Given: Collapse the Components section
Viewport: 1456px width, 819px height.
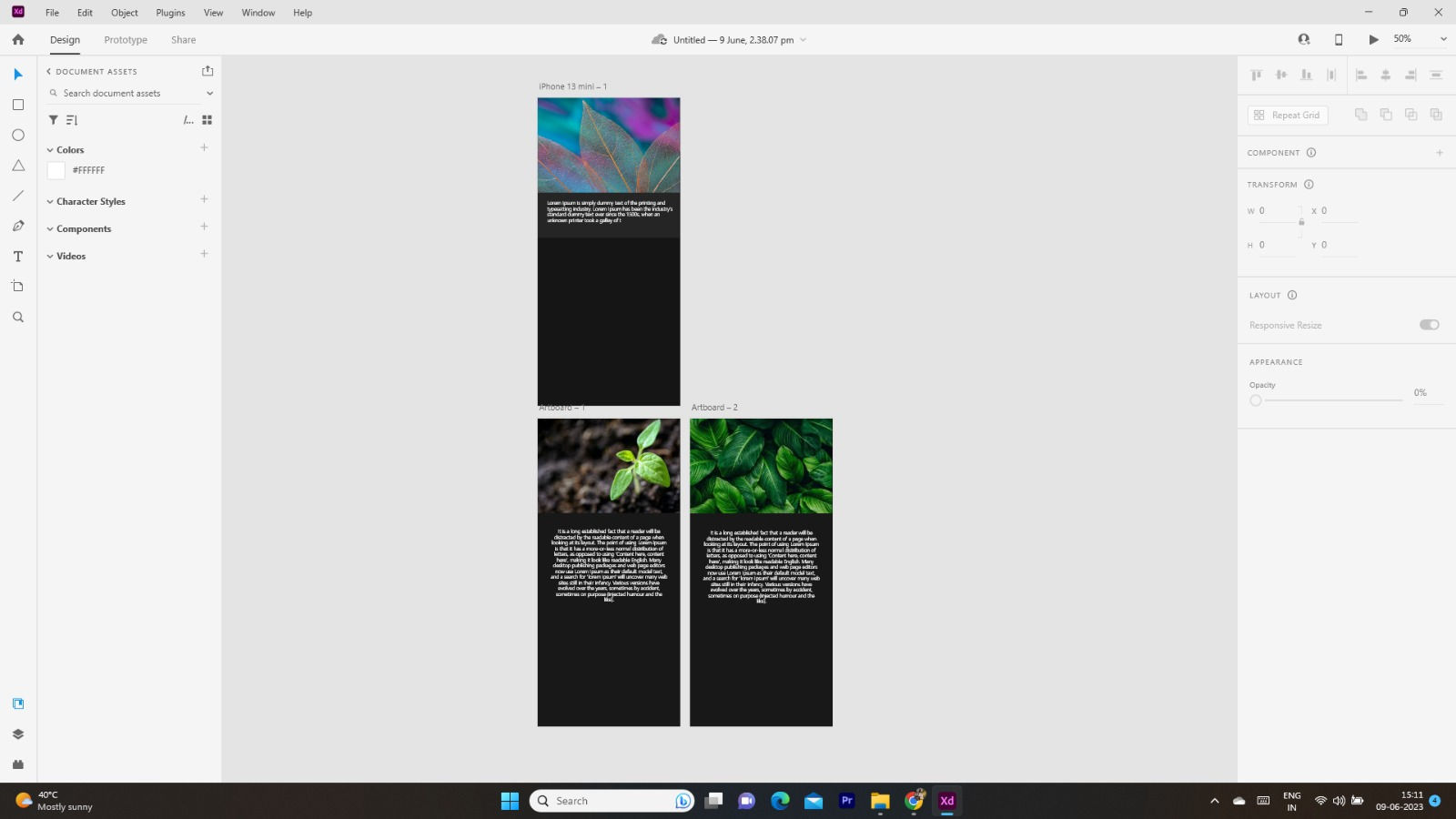Looking at the screenshot, I should tap(50, 229).
